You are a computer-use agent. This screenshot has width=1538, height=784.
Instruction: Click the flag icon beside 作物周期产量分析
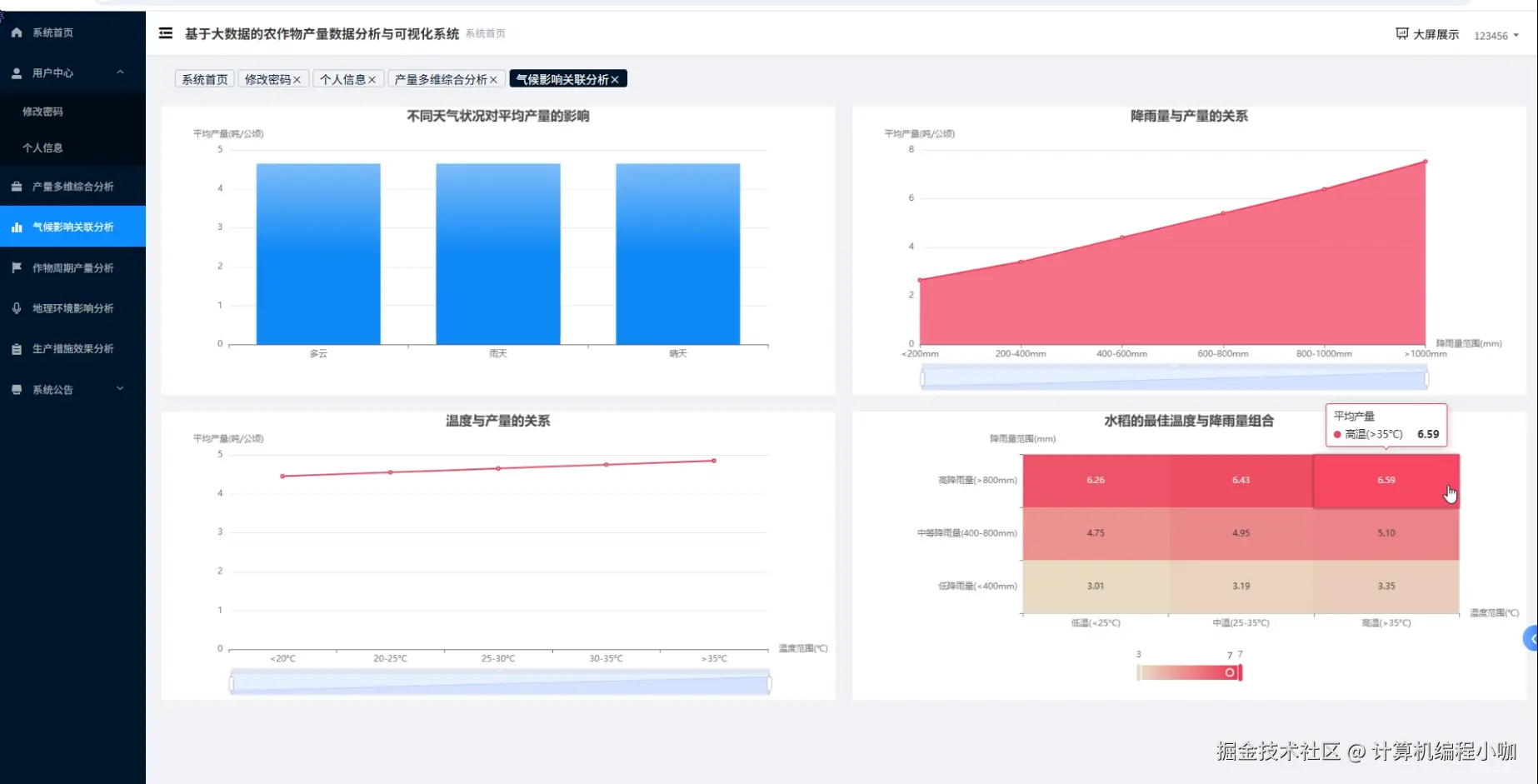coord(17,267)
